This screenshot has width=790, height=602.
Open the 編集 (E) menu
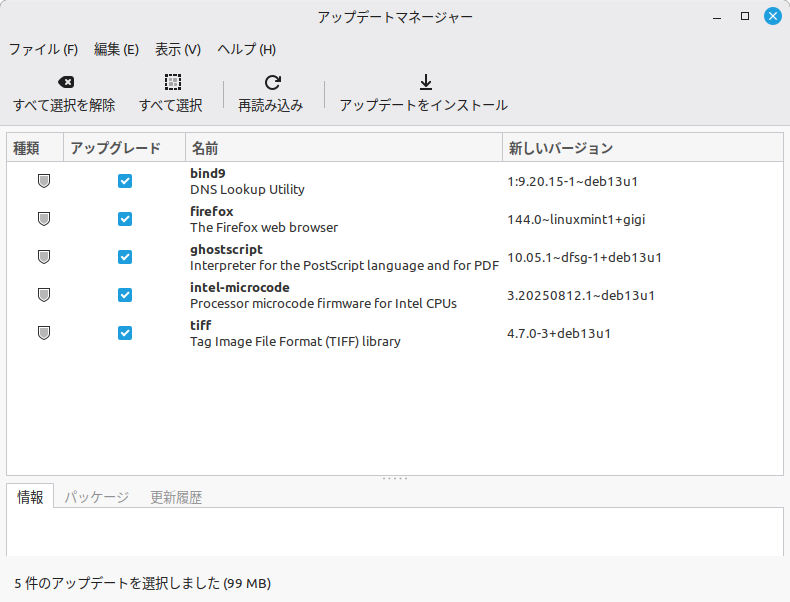point(116,49)
